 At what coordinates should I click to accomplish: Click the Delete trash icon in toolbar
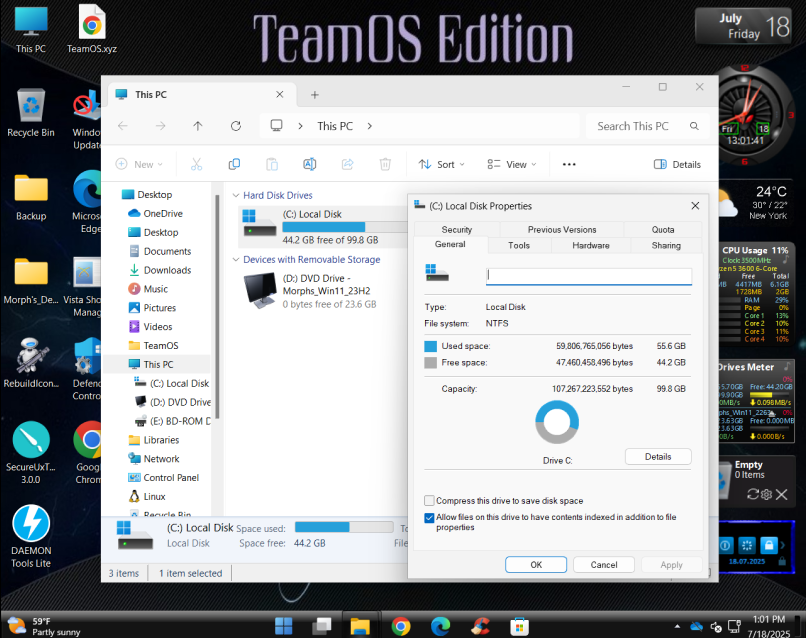point(385,165)
